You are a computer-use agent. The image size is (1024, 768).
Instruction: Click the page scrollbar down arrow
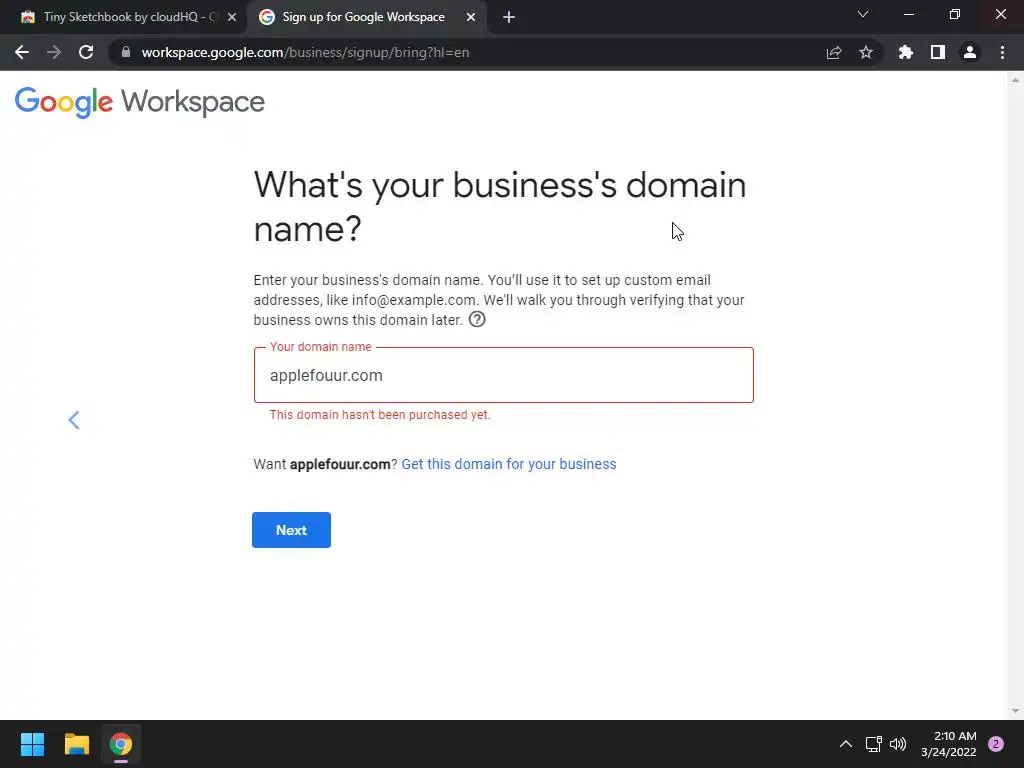click(1015, 711)
